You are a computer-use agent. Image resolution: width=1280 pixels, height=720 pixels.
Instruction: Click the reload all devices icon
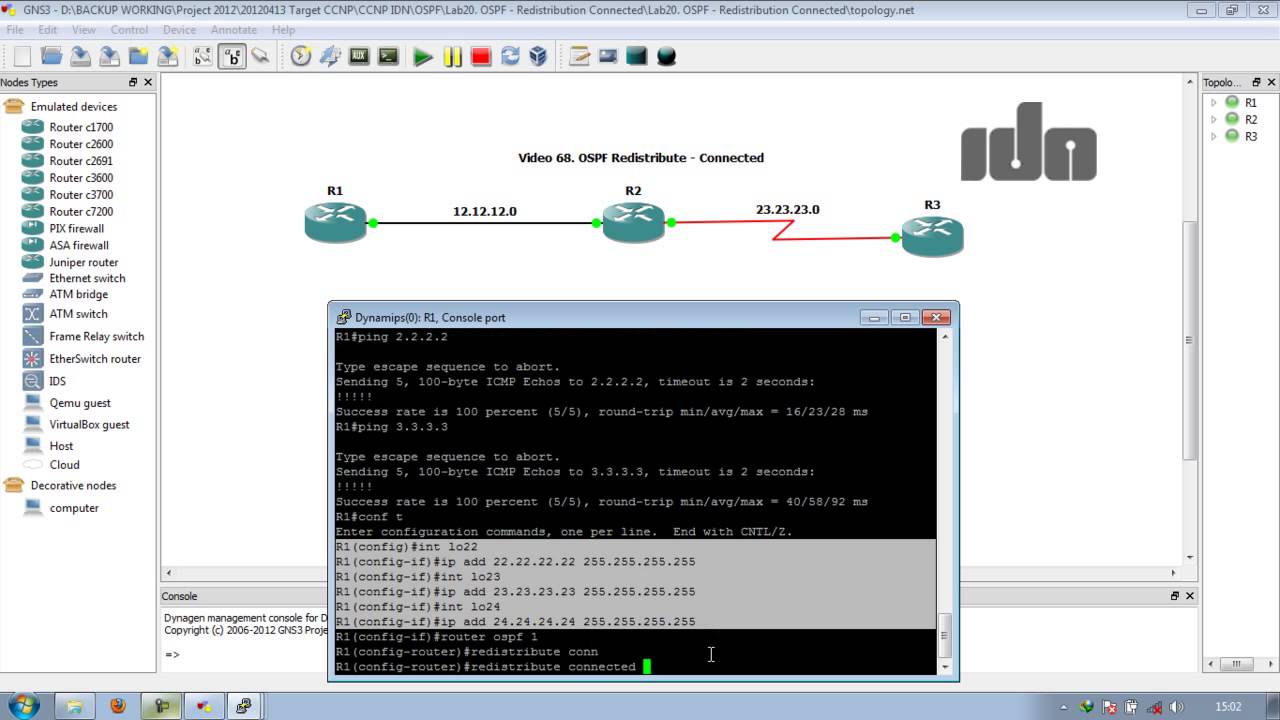coord(510,56)
